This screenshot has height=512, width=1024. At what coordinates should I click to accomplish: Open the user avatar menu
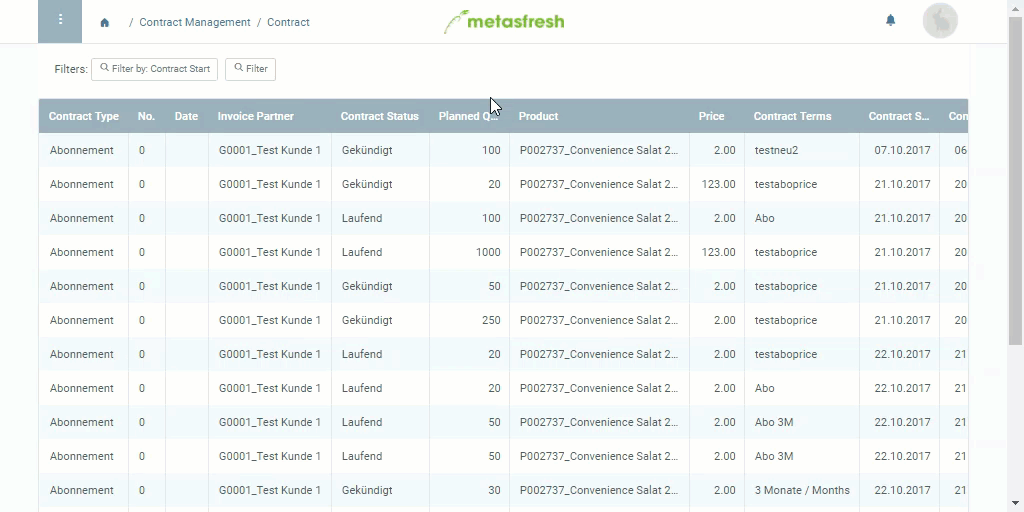pyautogui.click(x=940, y=21)
